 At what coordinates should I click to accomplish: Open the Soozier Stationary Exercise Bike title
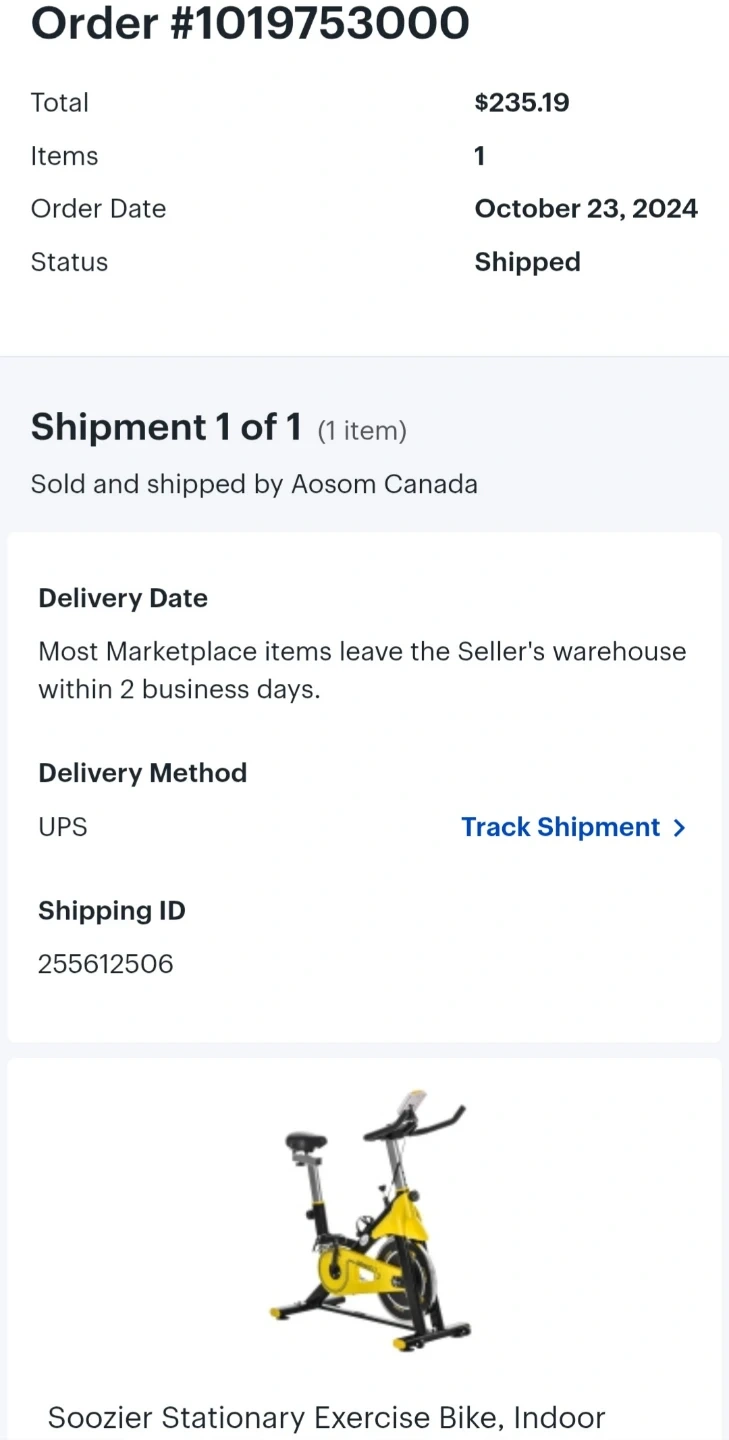pos(326,1418)
